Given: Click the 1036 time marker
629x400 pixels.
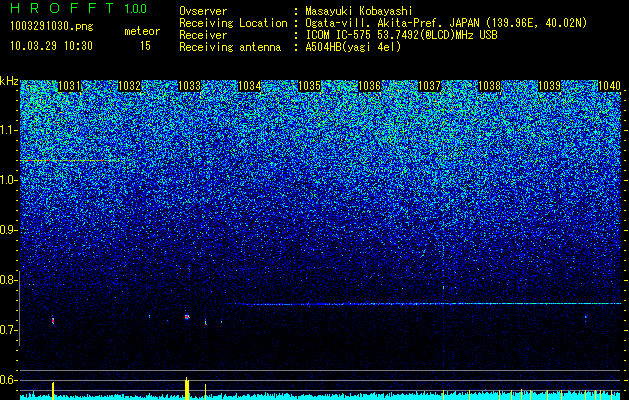Looking at the screenshot, I should tap(369, 86).
